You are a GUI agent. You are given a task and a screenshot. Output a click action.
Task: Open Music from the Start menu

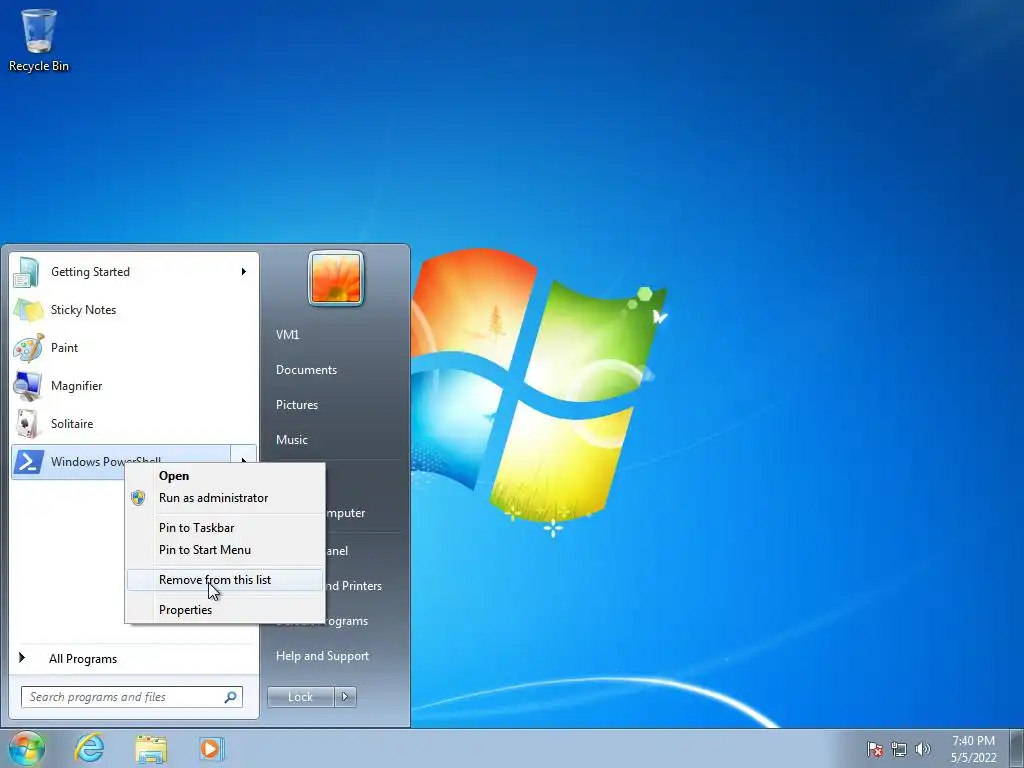[x=291, y=440]
